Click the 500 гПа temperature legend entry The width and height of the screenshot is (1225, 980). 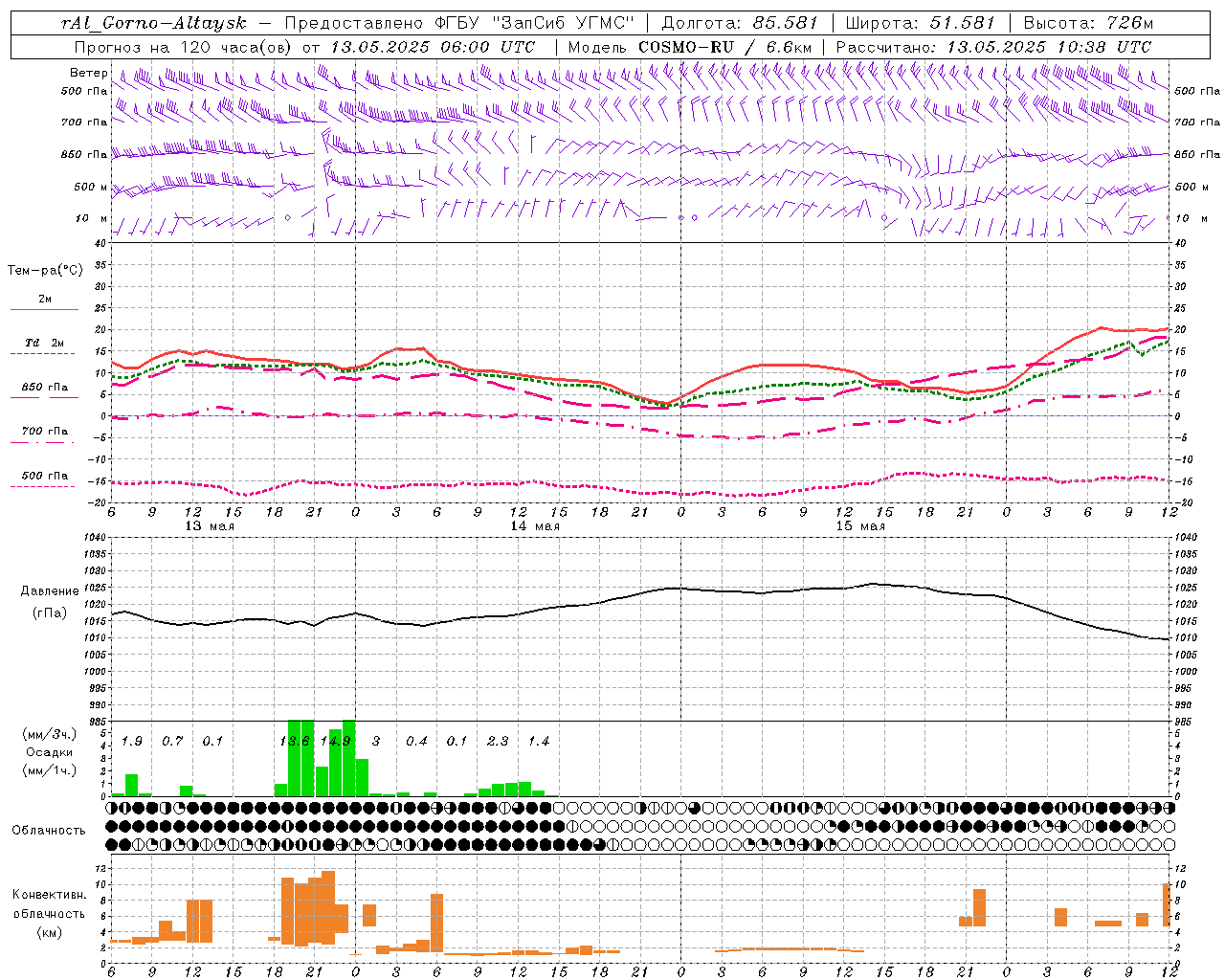[x=45, y=476]
